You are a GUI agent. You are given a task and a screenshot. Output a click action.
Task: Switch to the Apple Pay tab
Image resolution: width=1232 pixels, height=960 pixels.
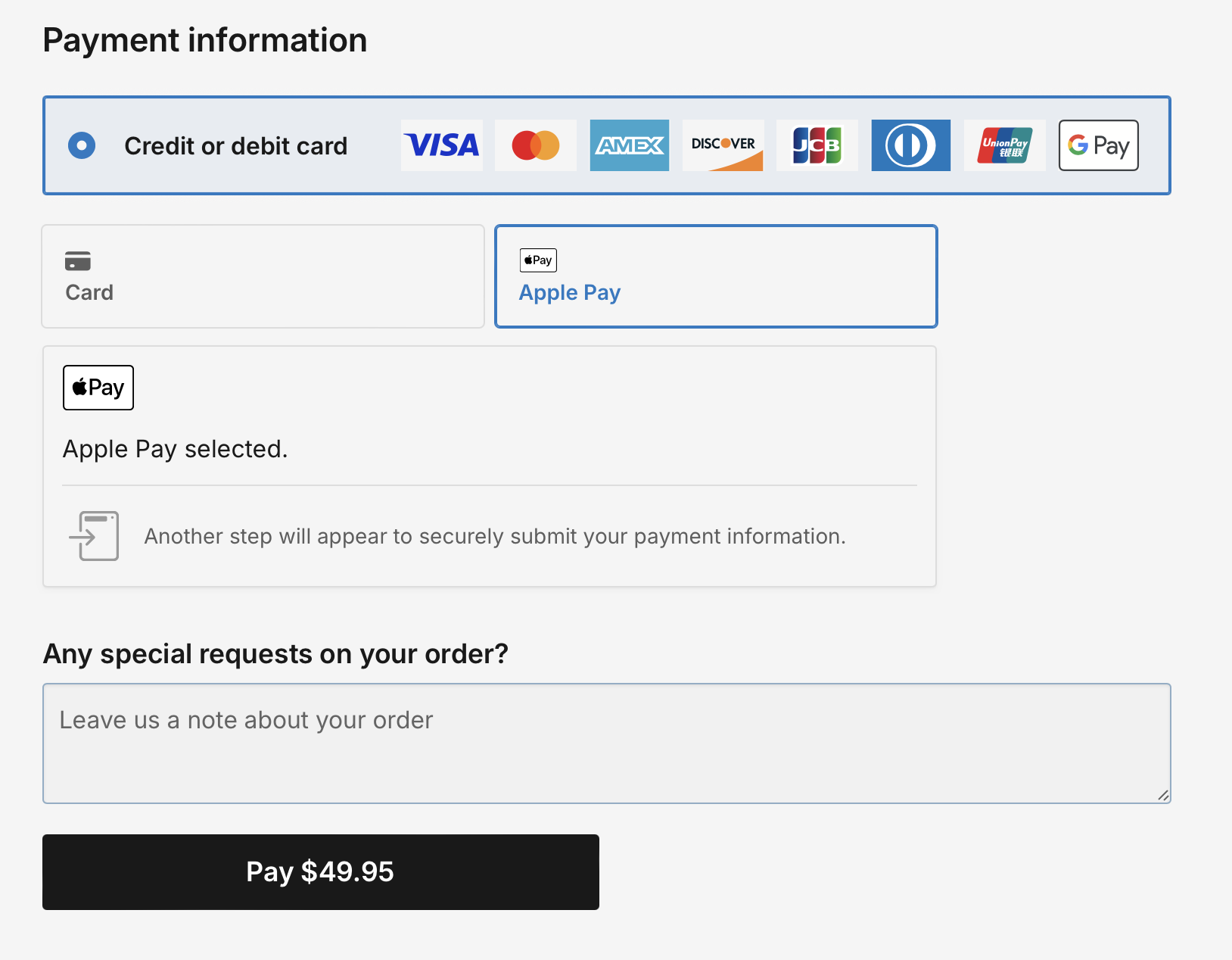click(x=716, y=276)
